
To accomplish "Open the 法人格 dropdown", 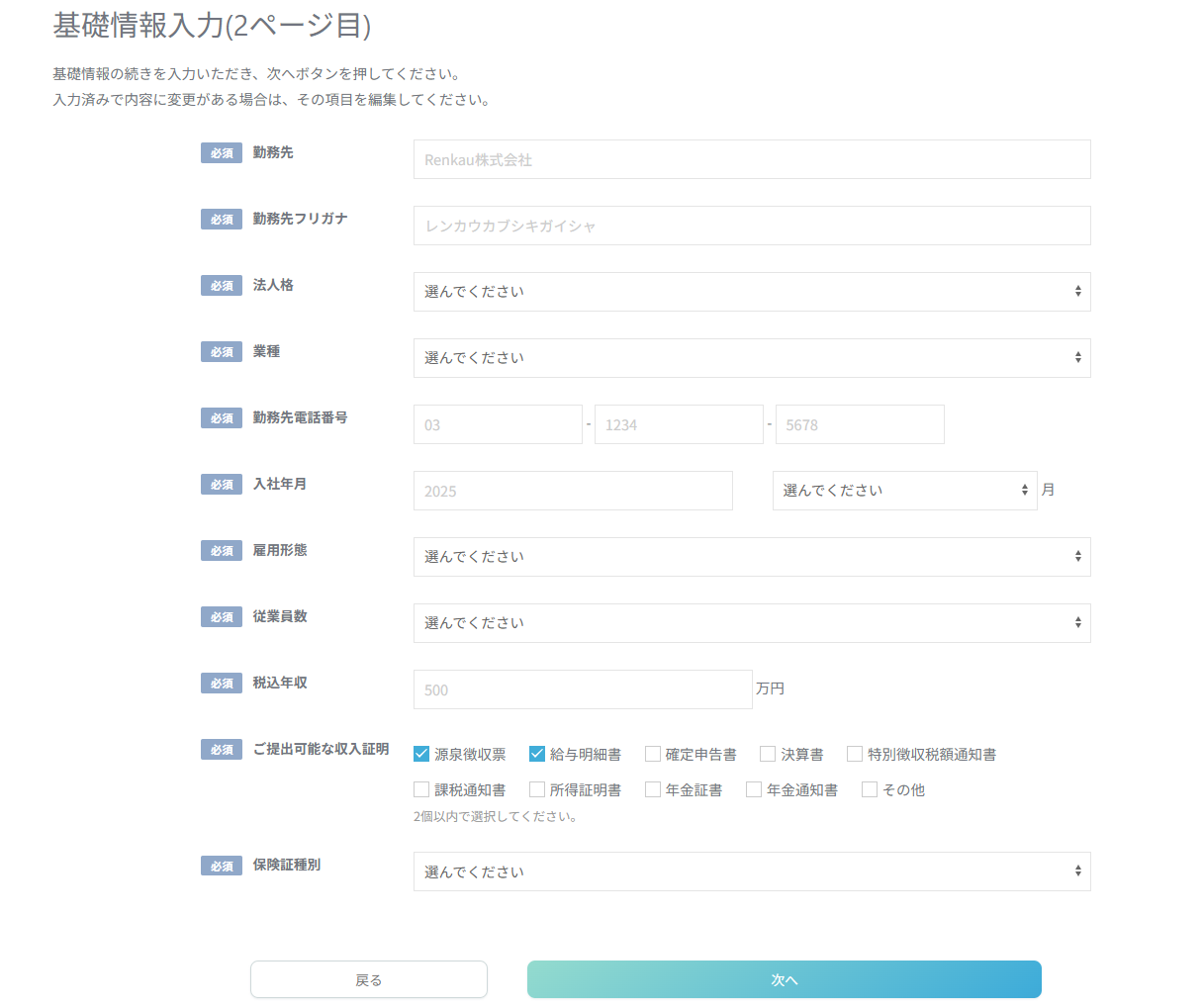I will (x=752, y=292).
